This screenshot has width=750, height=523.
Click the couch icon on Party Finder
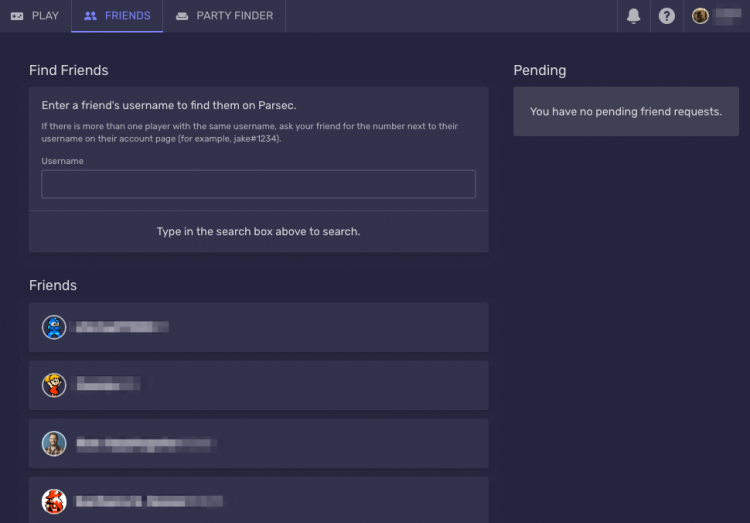(182, 16)
